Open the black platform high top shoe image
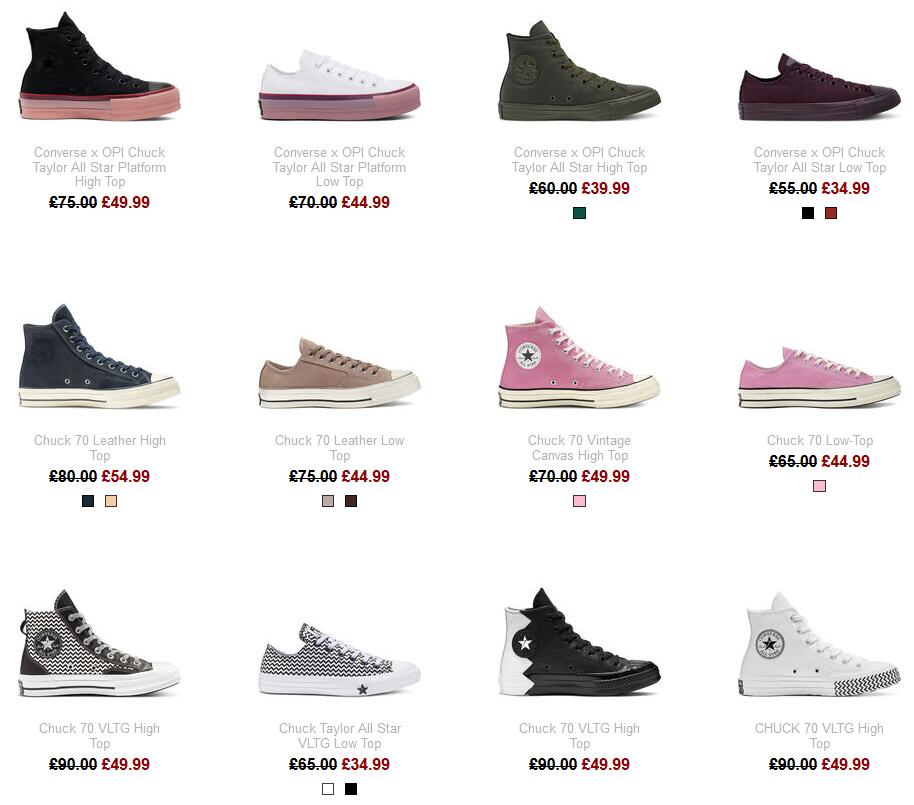The image size is (914, 805). 100,66
